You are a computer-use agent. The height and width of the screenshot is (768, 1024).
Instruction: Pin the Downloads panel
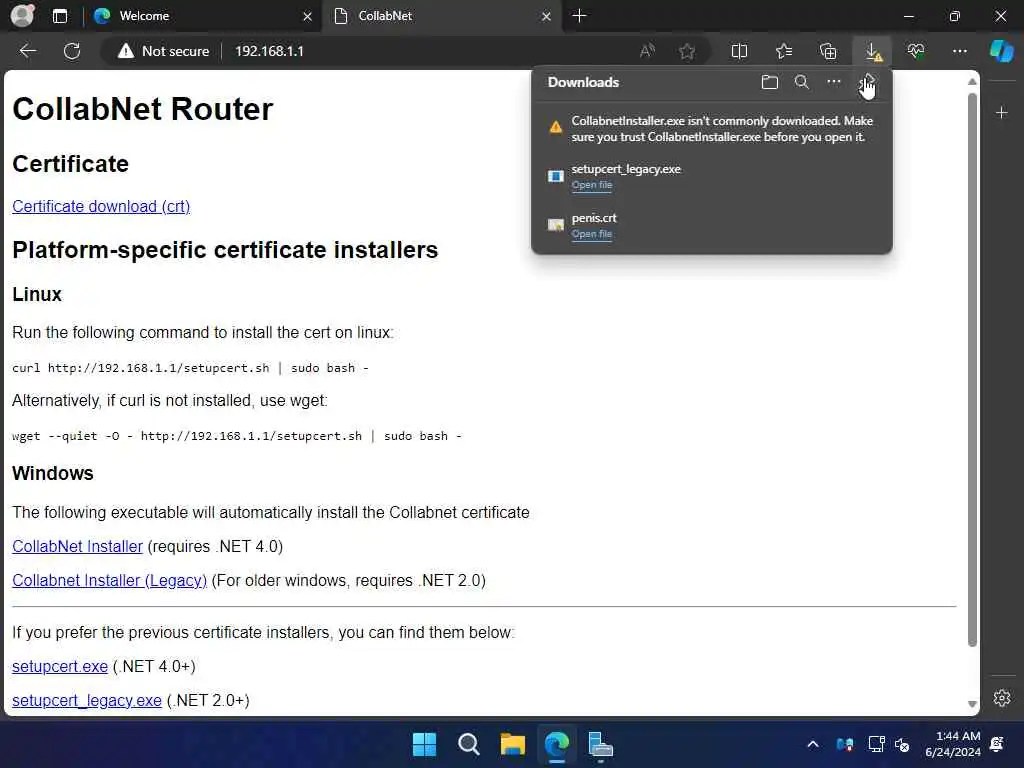(x=867, y=82)
